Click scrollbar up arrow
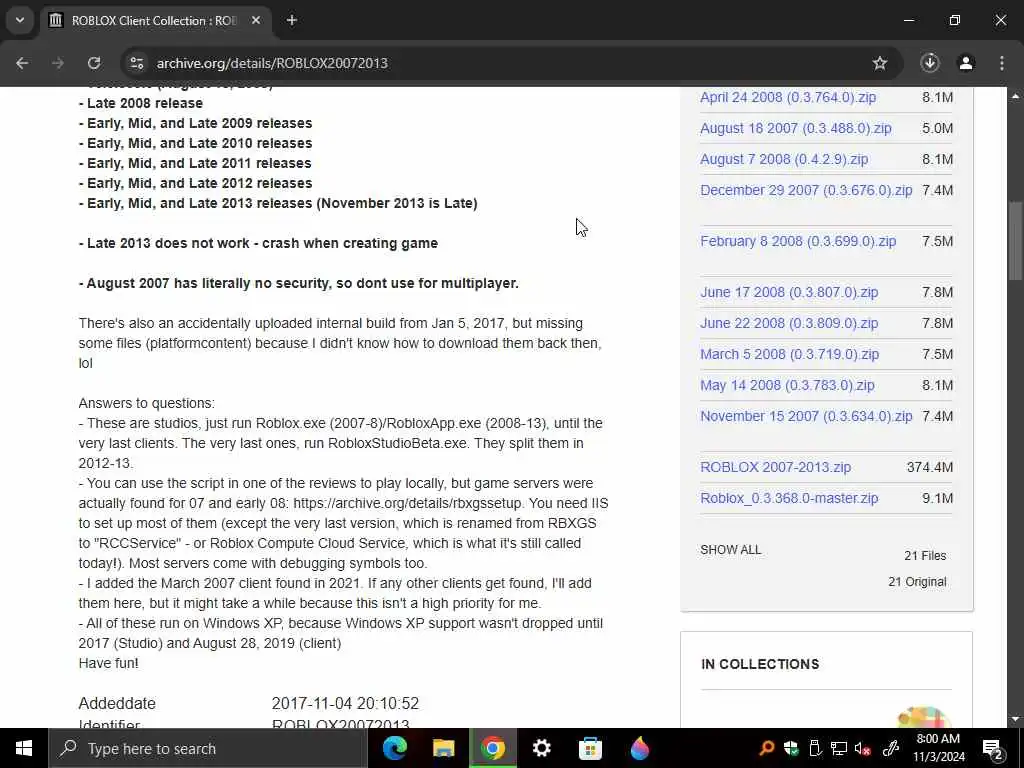 tap(1015, 96)
